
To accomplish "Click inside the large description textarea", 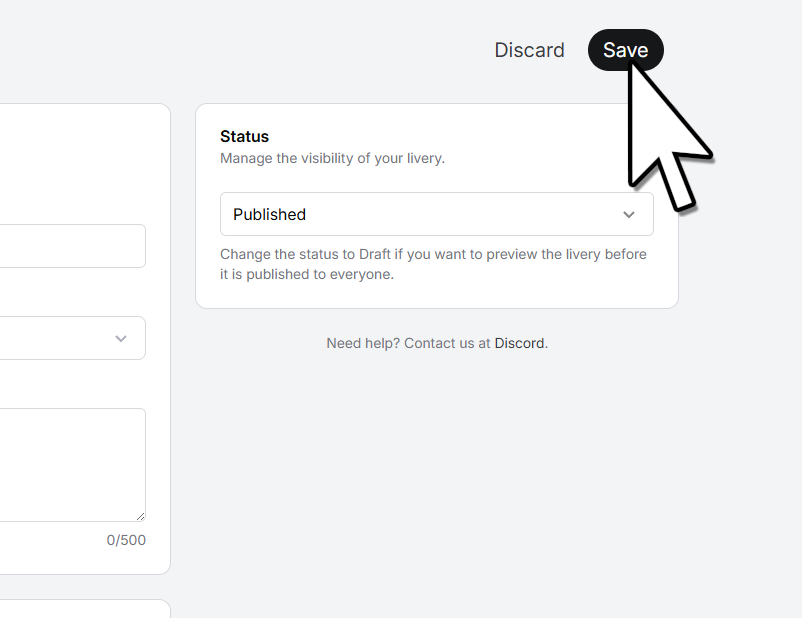I will (x=73, y=465).
